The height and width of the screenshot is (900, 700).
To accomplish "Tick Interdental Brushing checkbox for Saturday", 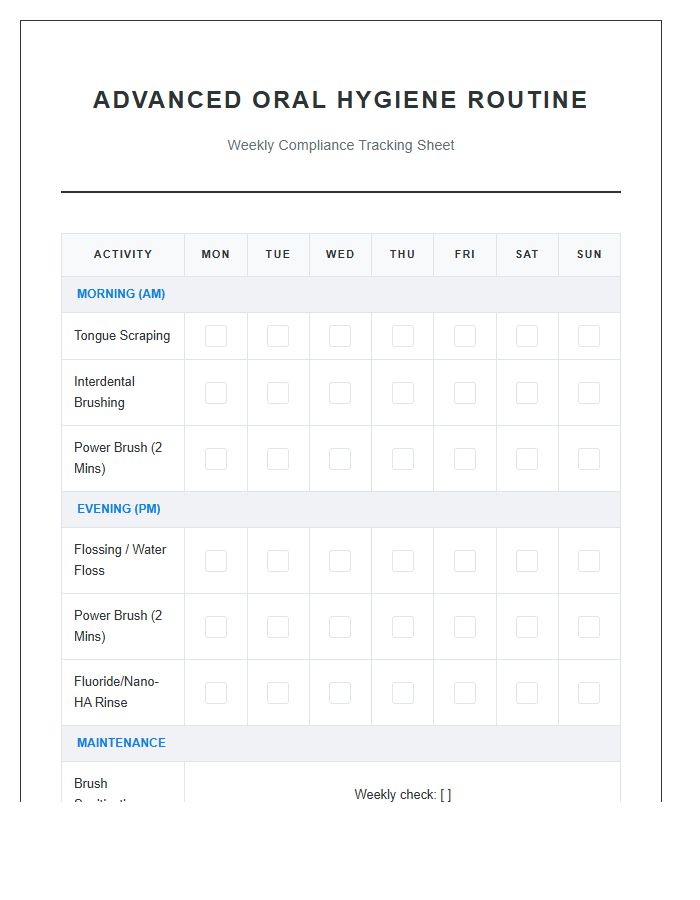I will (x=527, y=393).
